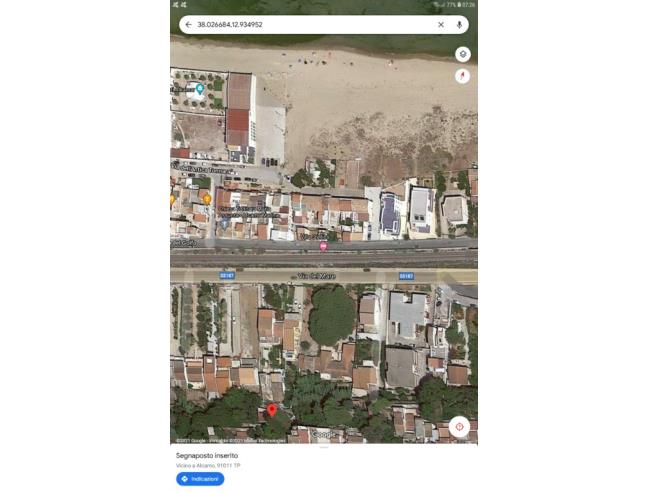Tap the back arrow in search bar

click(188, 25)
